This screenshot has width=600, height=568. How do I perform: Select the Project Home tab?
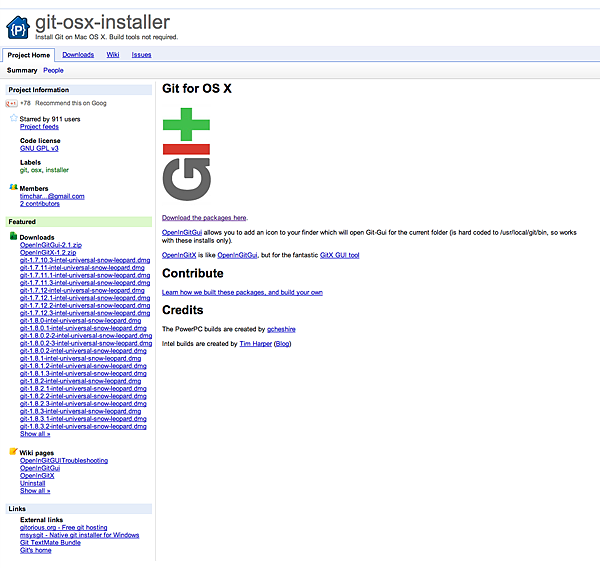pyautogui.click(x=29, y=55)
